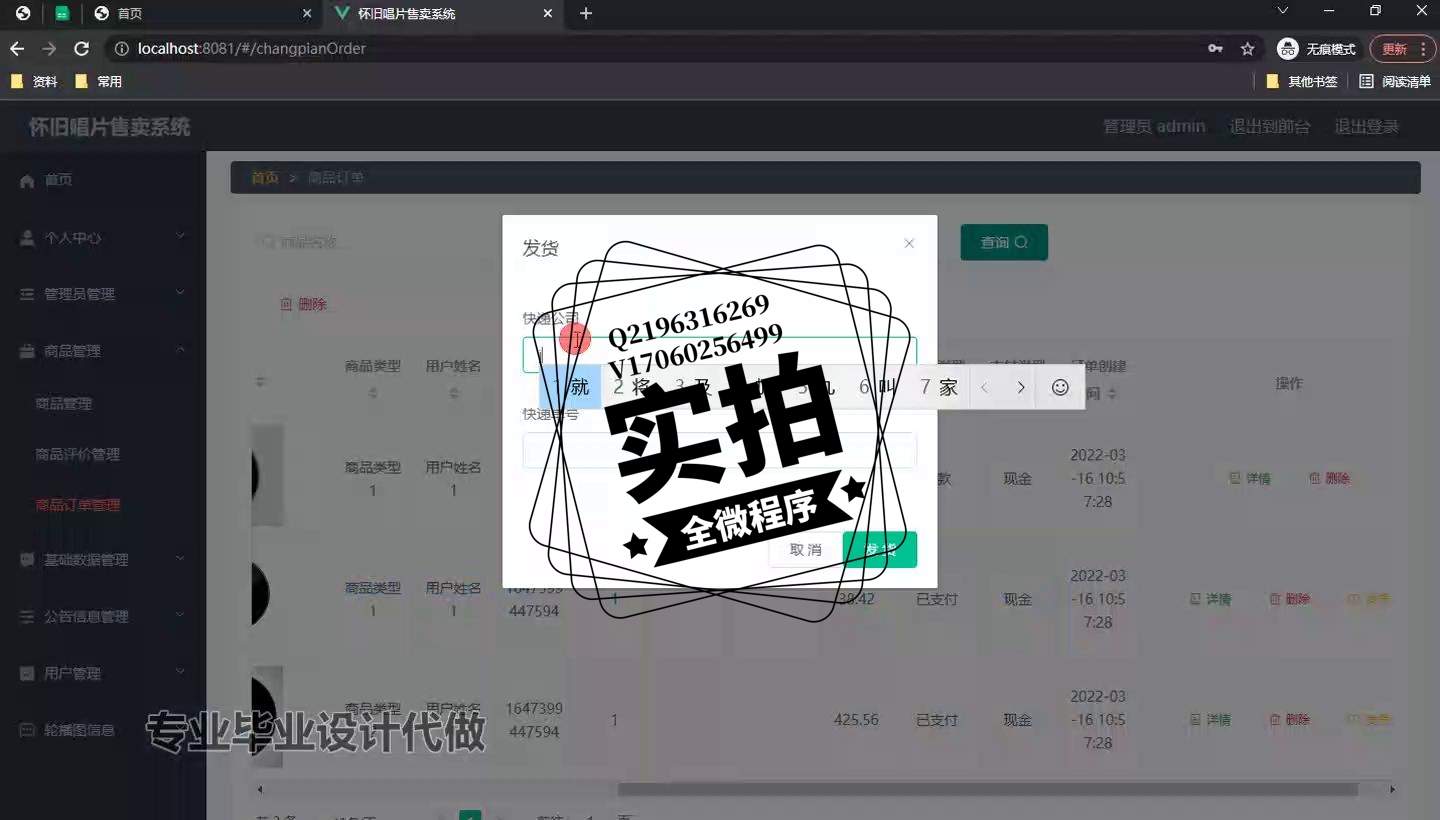Click the password key icon in address bar

[x=1215, y=48]
